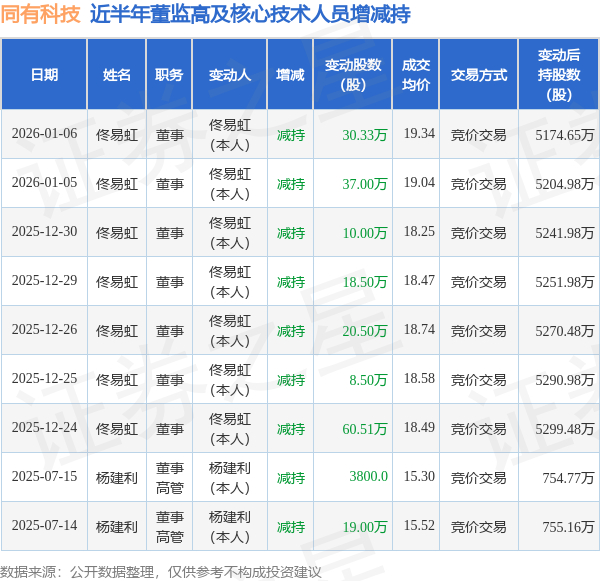Select the 日期 column header
The width and height of the screenshot is (600, 581).
[x=44, y=74]
